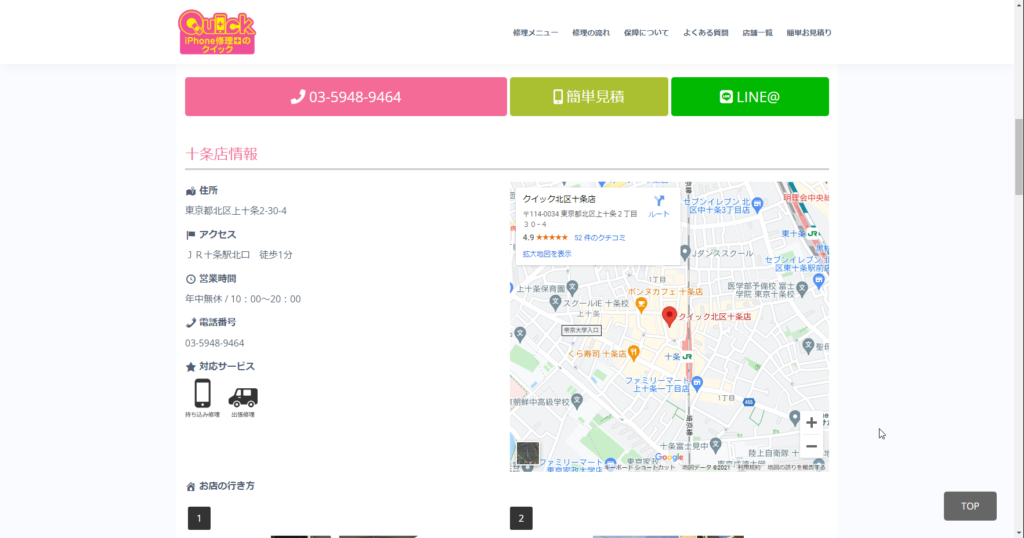Click the ルート directions icon on map
Image resolution: width=1024 pixels, height=538 pixels.
point(658,206)
